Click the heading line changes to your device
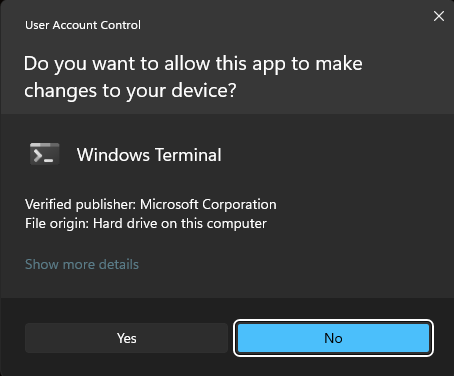 coord(130,90)
